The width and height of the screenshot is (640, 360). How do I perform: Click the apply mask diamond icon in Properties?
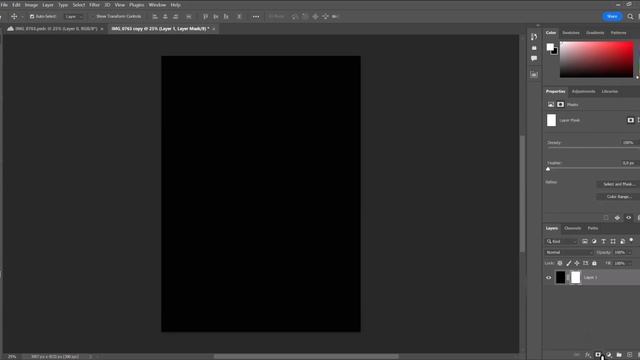617,218
